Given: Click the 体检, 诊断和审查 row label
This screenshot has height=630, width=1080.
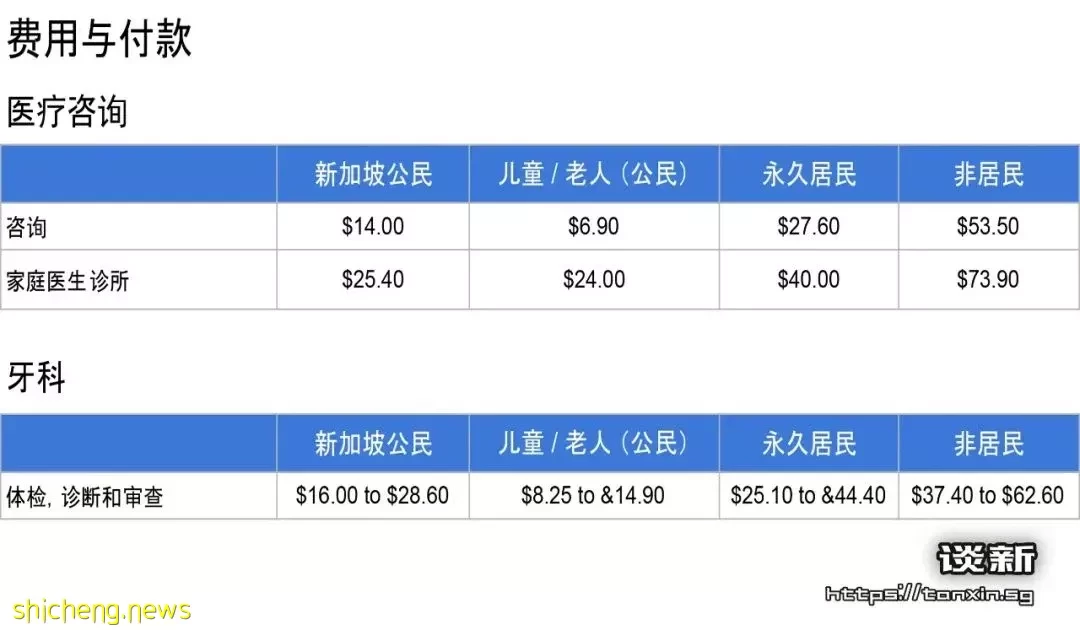Looking at the screenshot, I should point(85,496).
